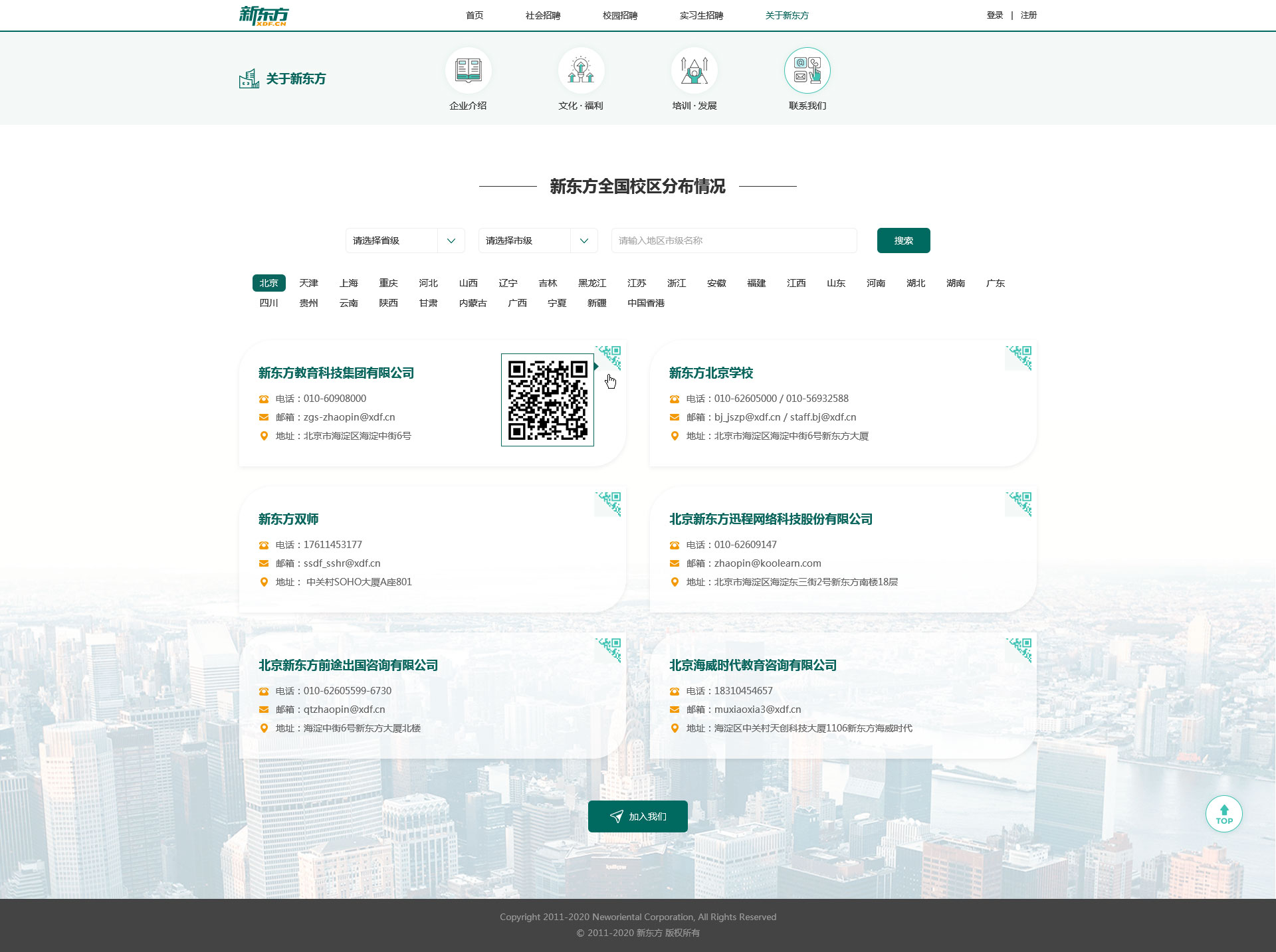Select the 上海 province tab
Screen dimensions: 1276x952
point(348,283)
